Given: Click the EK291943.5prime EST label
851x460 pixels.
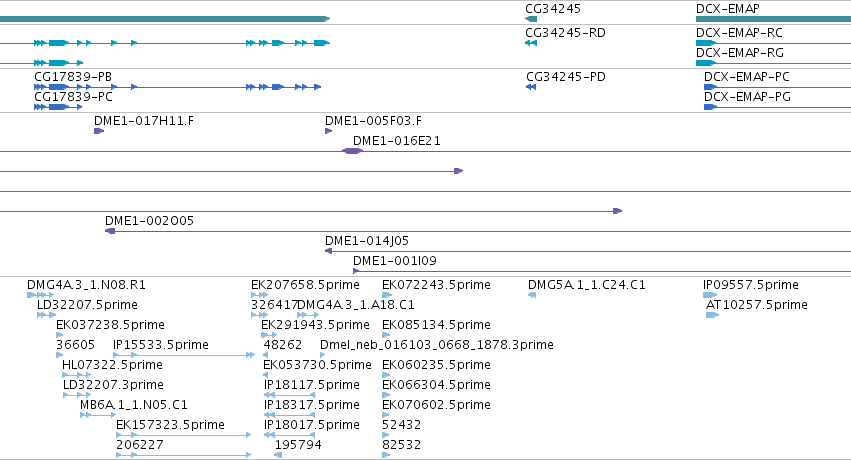Looking at the screenshot, I should click(315, 324).
